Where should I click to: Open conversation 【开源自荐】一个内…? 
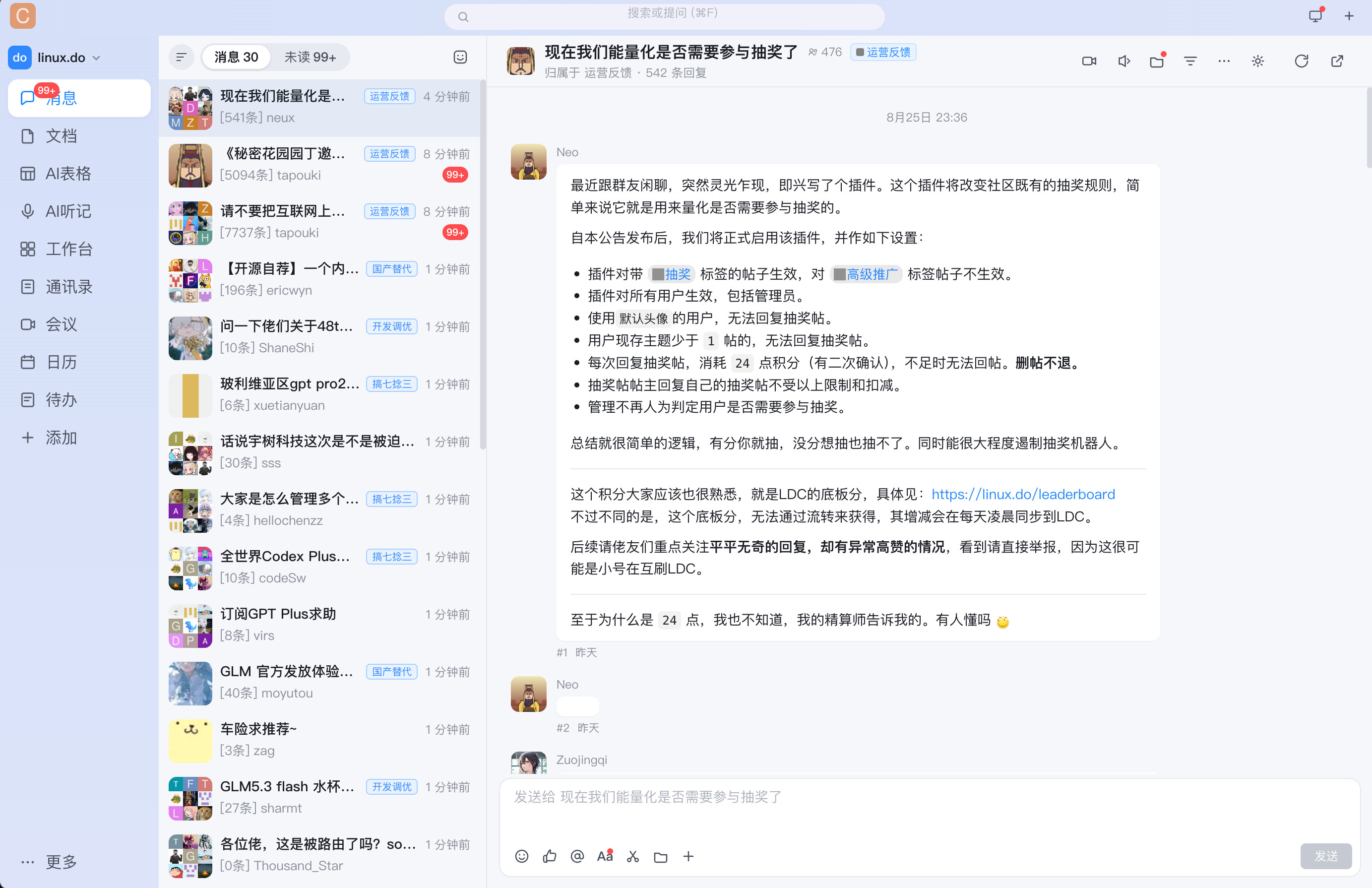coord(319,280)
